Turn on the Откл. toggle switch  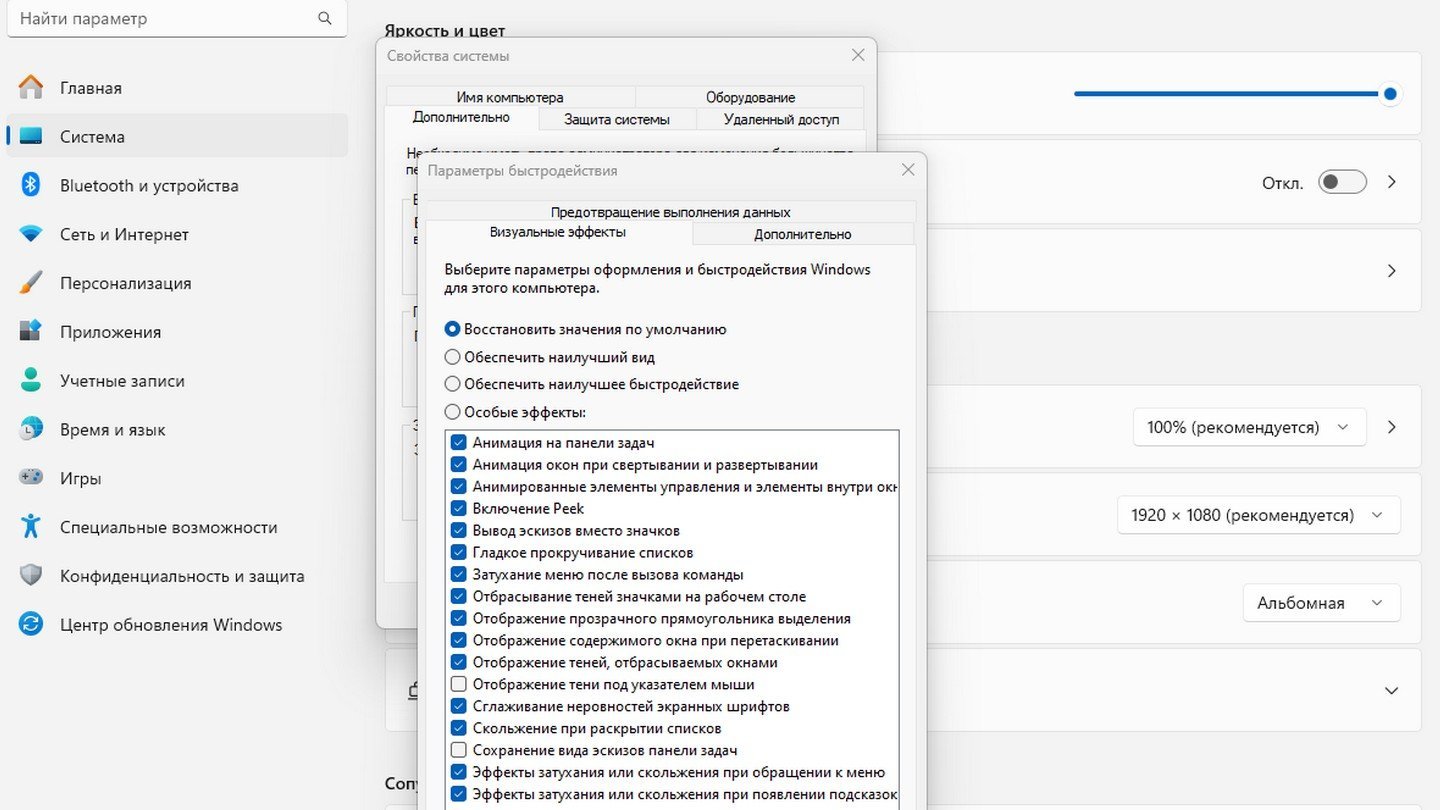[x=1342, y=182]
